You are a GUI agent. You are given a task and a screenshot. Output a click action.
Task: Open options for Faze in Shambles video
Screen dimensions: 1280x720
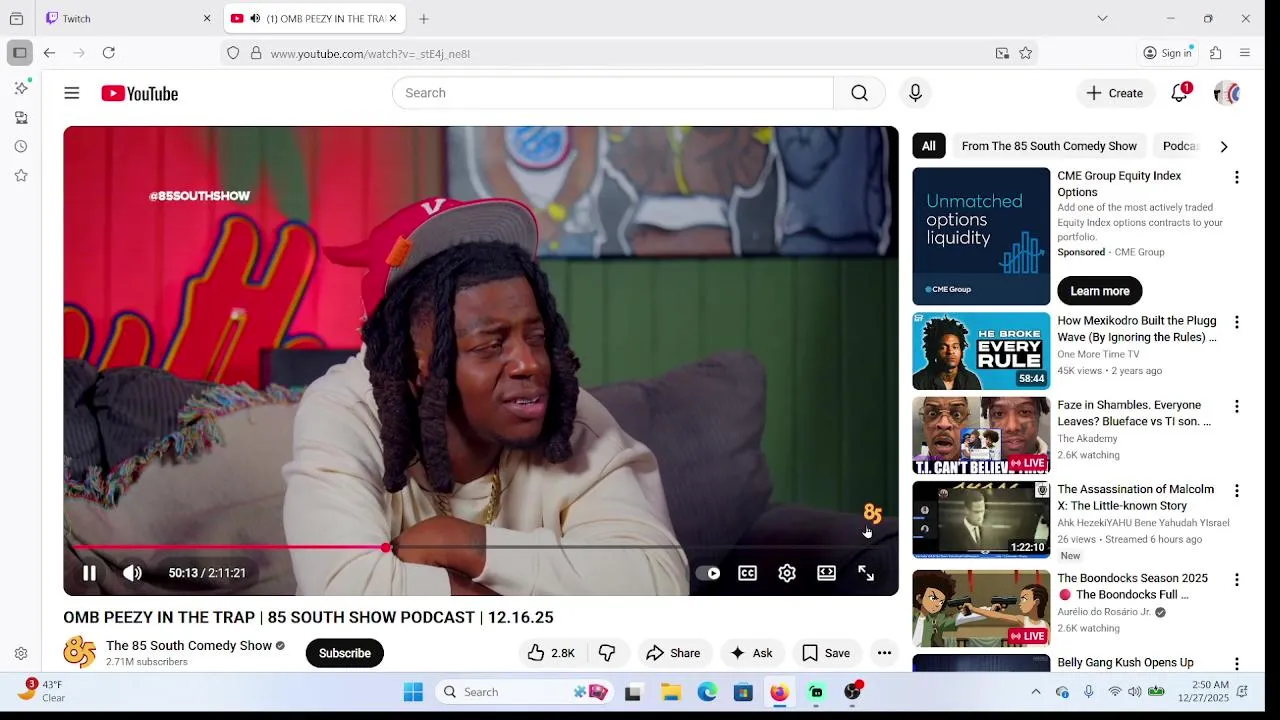pos(1236,407)
